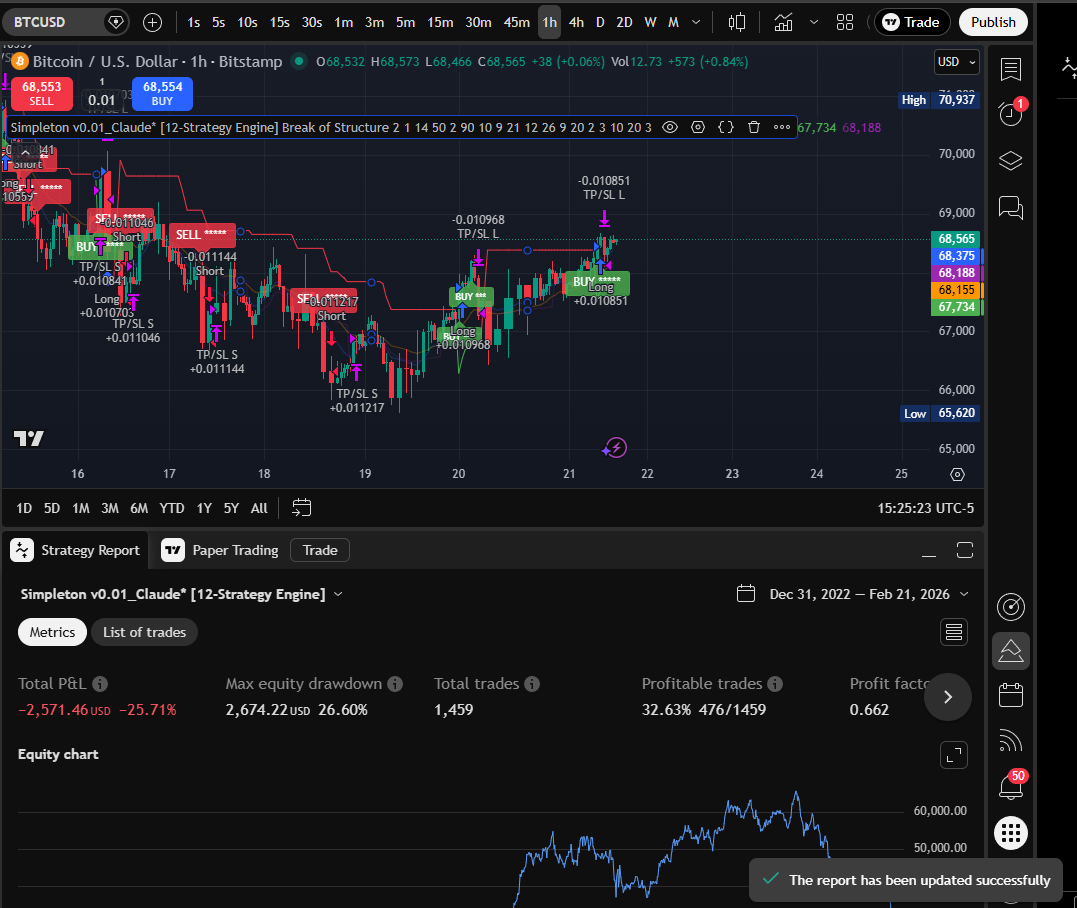Switch to the List of trades view
This screenshot has width=1077, height=908.
click(x=144, y=632)
